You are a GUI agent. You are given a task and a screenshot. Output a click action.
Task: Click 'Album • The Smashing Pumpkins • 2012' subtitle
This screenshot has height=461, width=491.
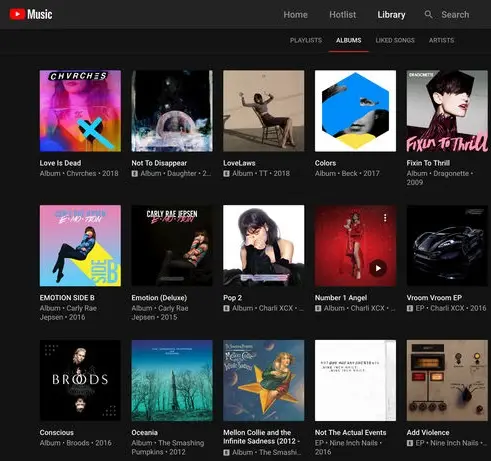[x=167, y=447]
